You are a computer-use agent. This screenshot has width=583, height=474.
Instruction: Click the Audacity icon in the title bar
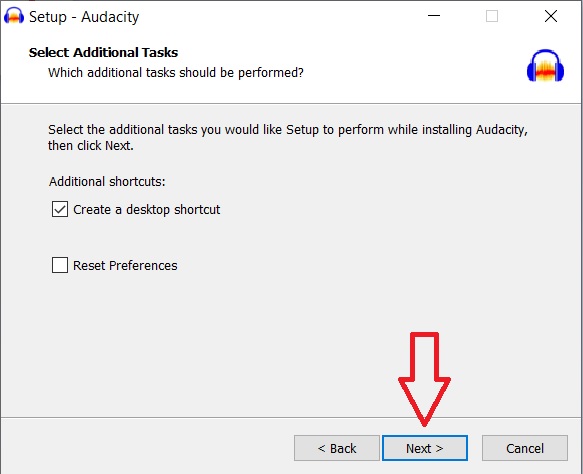14,16
